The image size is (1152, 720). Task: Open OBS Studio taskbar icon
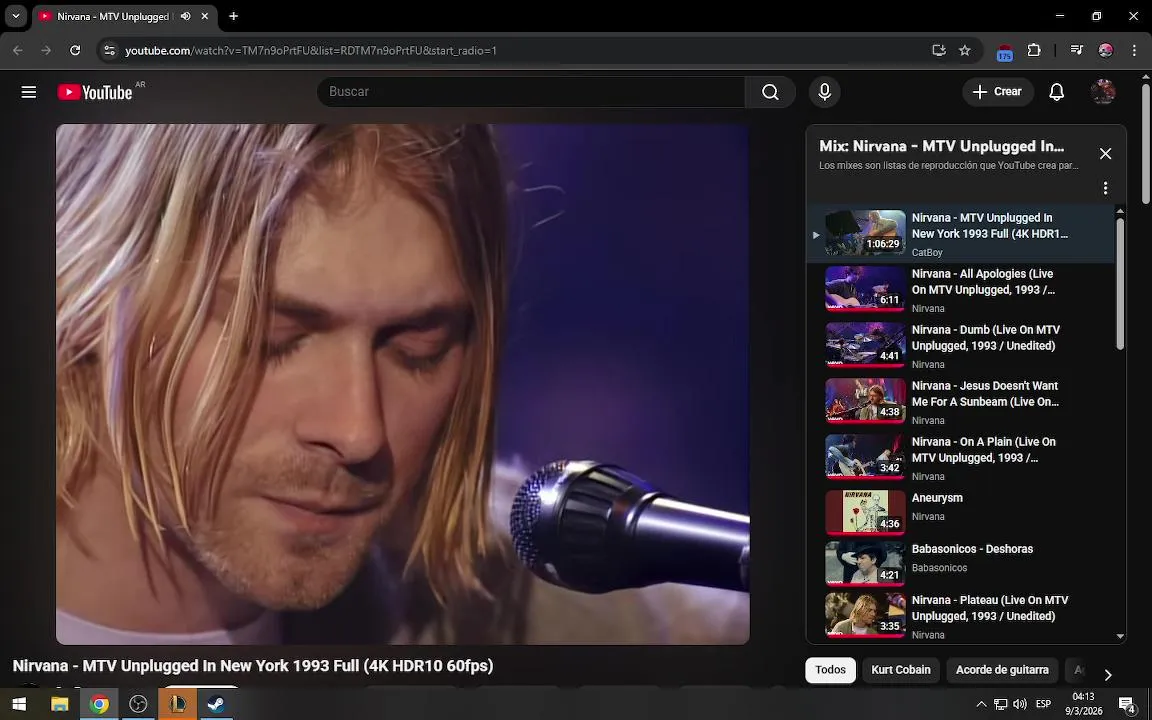pyautogui.click(x=138, y=704)
